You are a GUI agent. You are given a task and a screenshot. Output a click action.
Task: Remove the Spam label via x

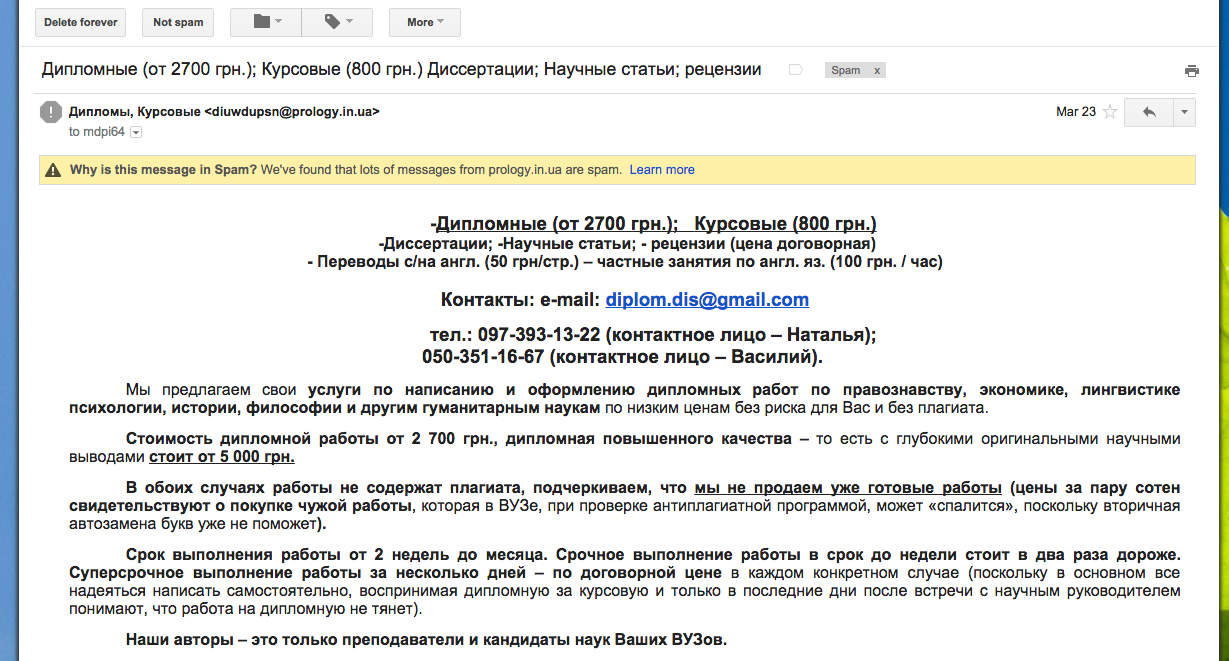coord(877,71)
